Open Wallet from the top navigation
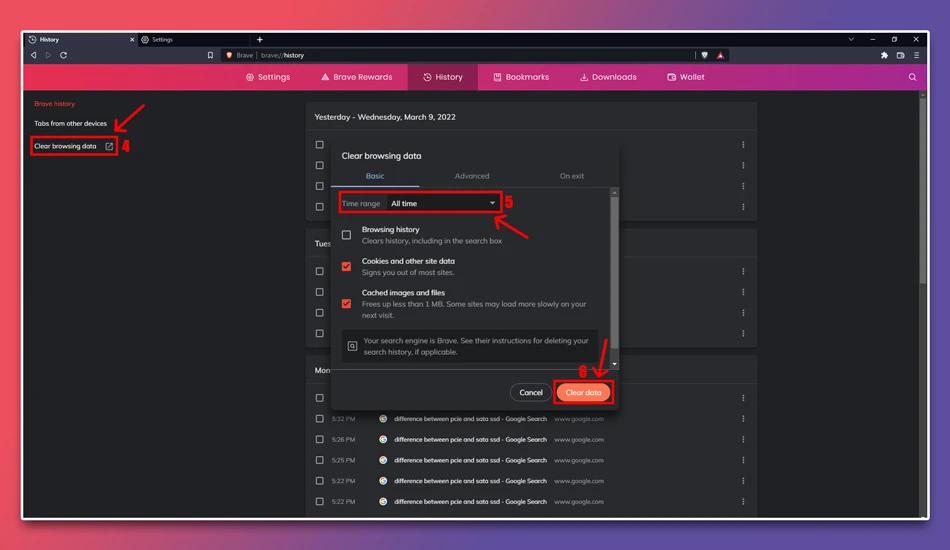The image size is (950, 550). point(686,77)
